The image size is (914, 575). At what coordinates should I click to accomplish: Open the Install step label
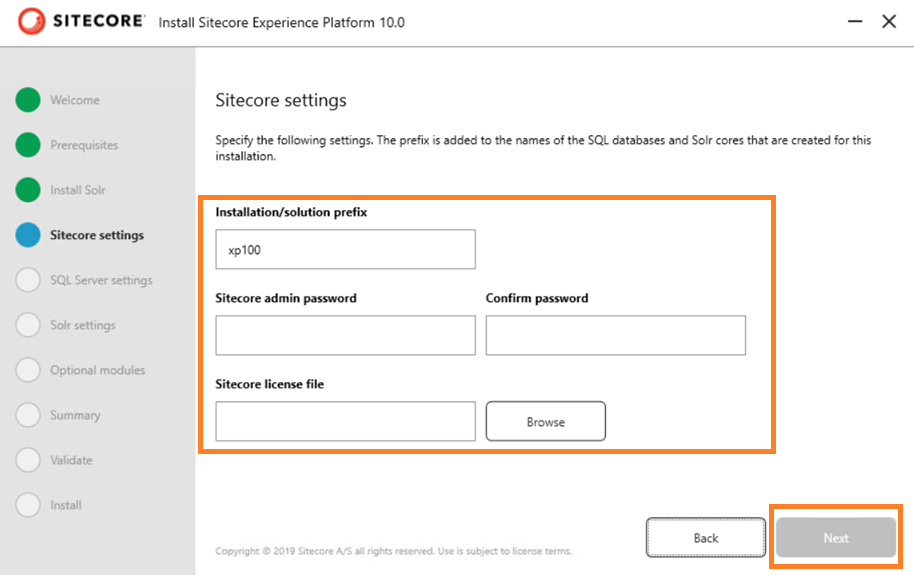[x=66, y=505]
